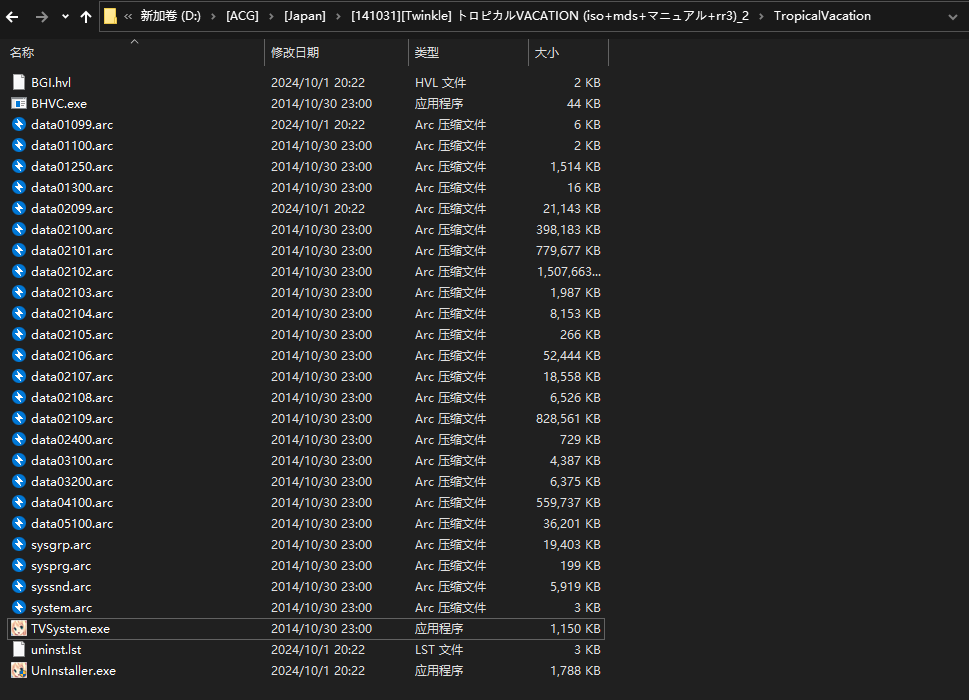
Task: Select data02107.arc file icon
Action: point(19,376)
